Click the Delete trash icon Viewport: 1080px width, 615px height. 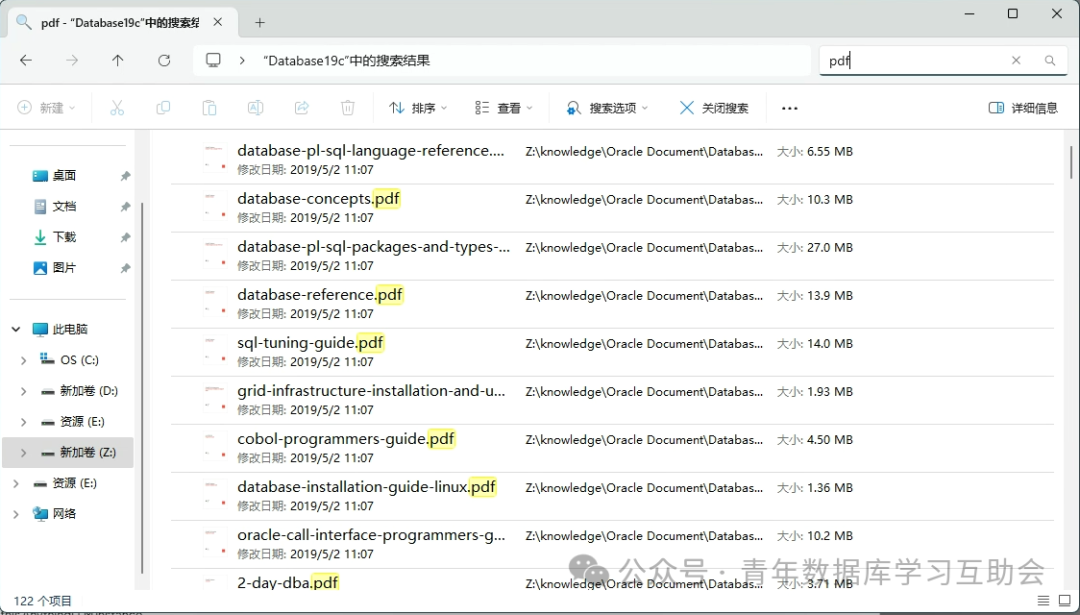[x=348, y=107]
